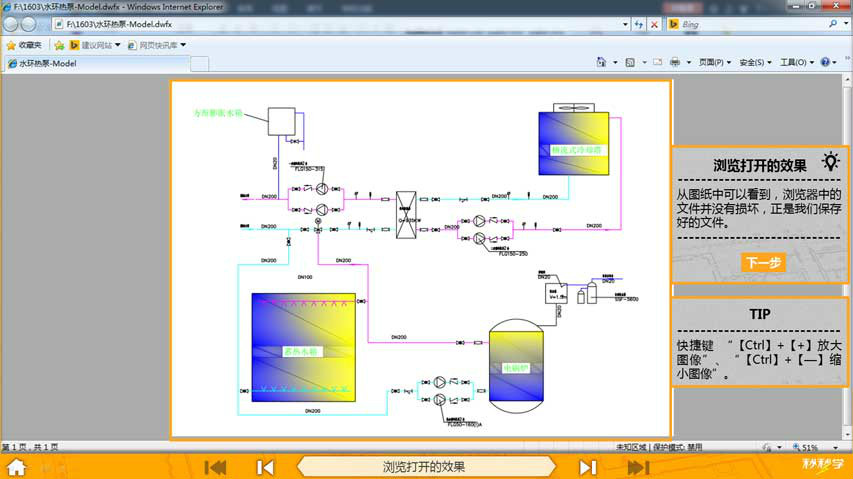Open the 工具(O) menu

(x=796, y=63)
